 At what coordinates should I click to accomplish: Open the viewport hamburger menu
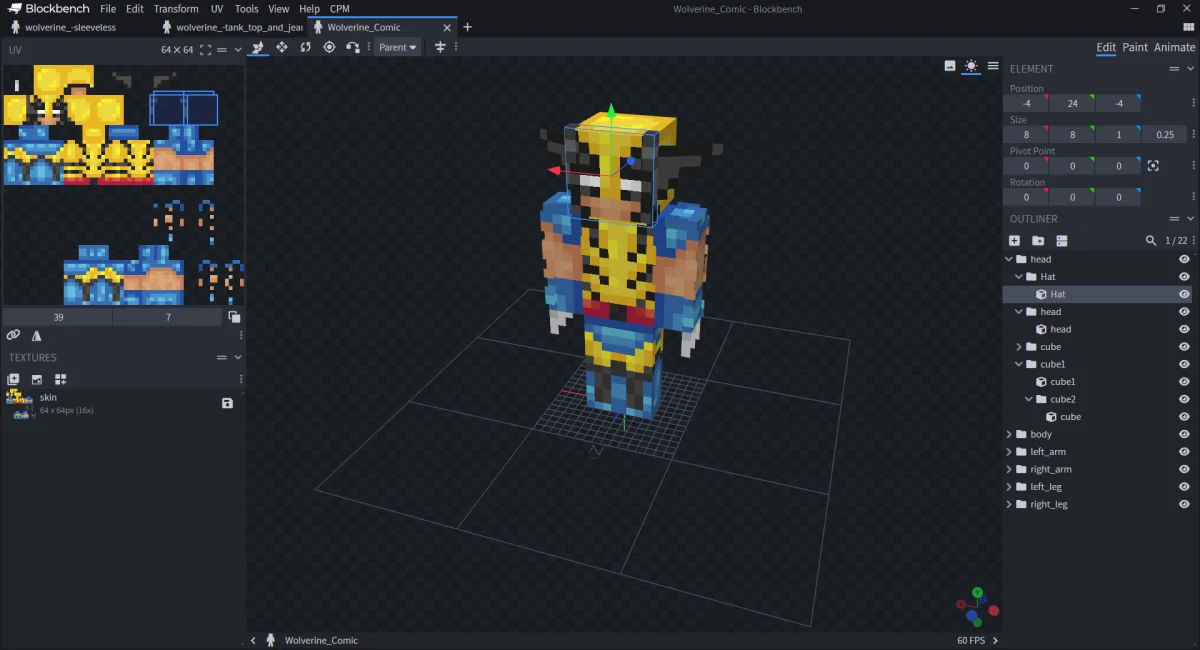tap(993, 66)
